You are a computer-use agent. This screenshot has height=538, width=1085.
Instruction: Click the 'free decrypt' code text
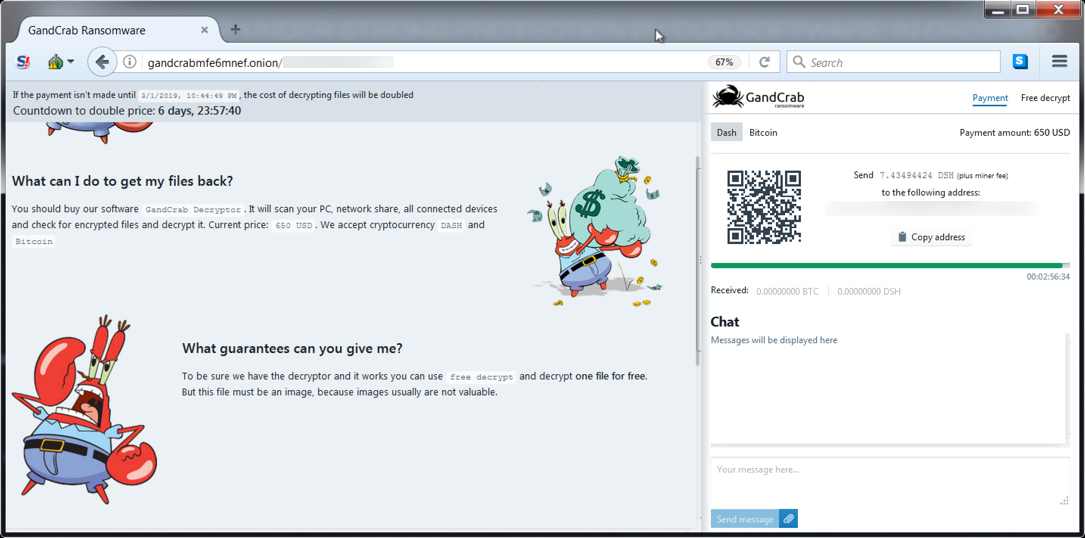tap(481, 377)
